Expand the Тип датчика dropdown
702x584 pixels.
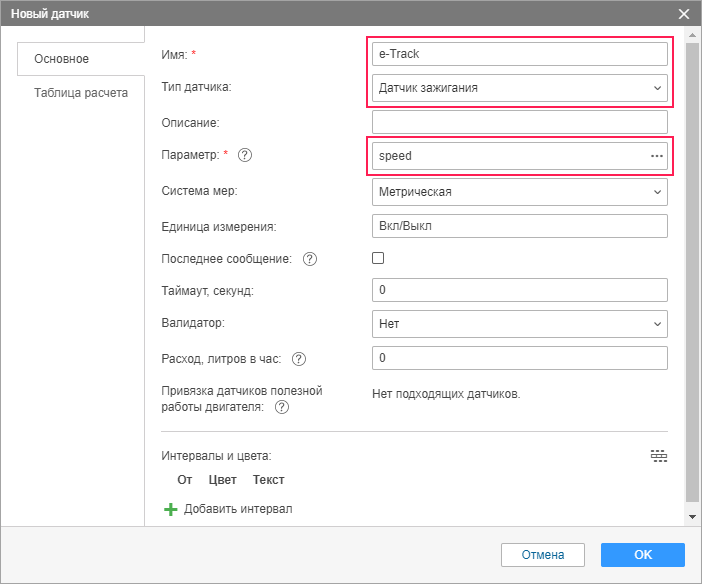point(519,88)
